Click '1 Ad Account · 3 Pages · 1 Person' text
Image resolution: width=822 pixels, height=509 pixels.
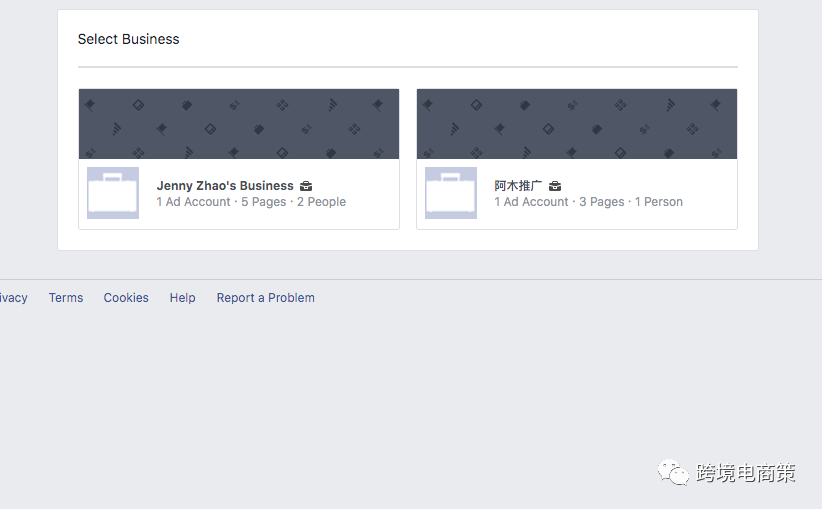point(588,202)
